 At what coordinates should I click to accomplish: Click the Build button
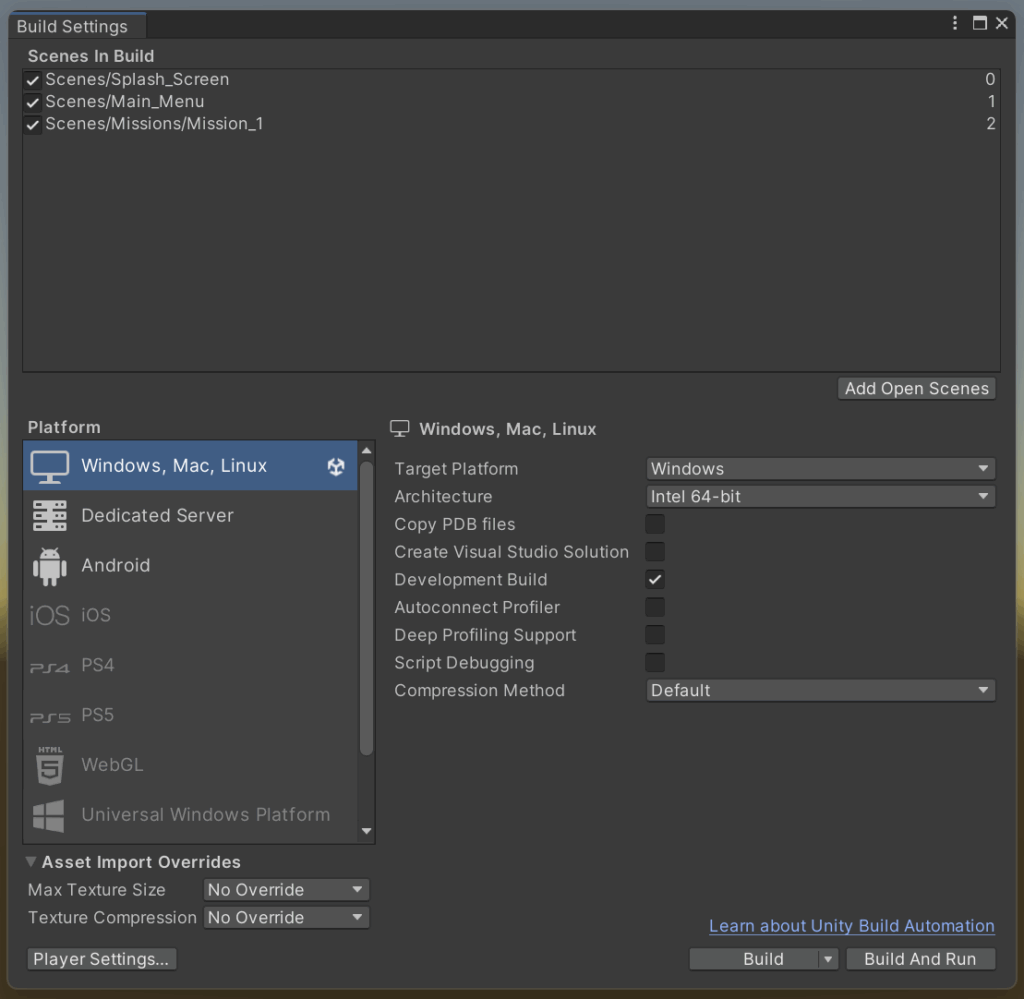click(x=754, y=959)
